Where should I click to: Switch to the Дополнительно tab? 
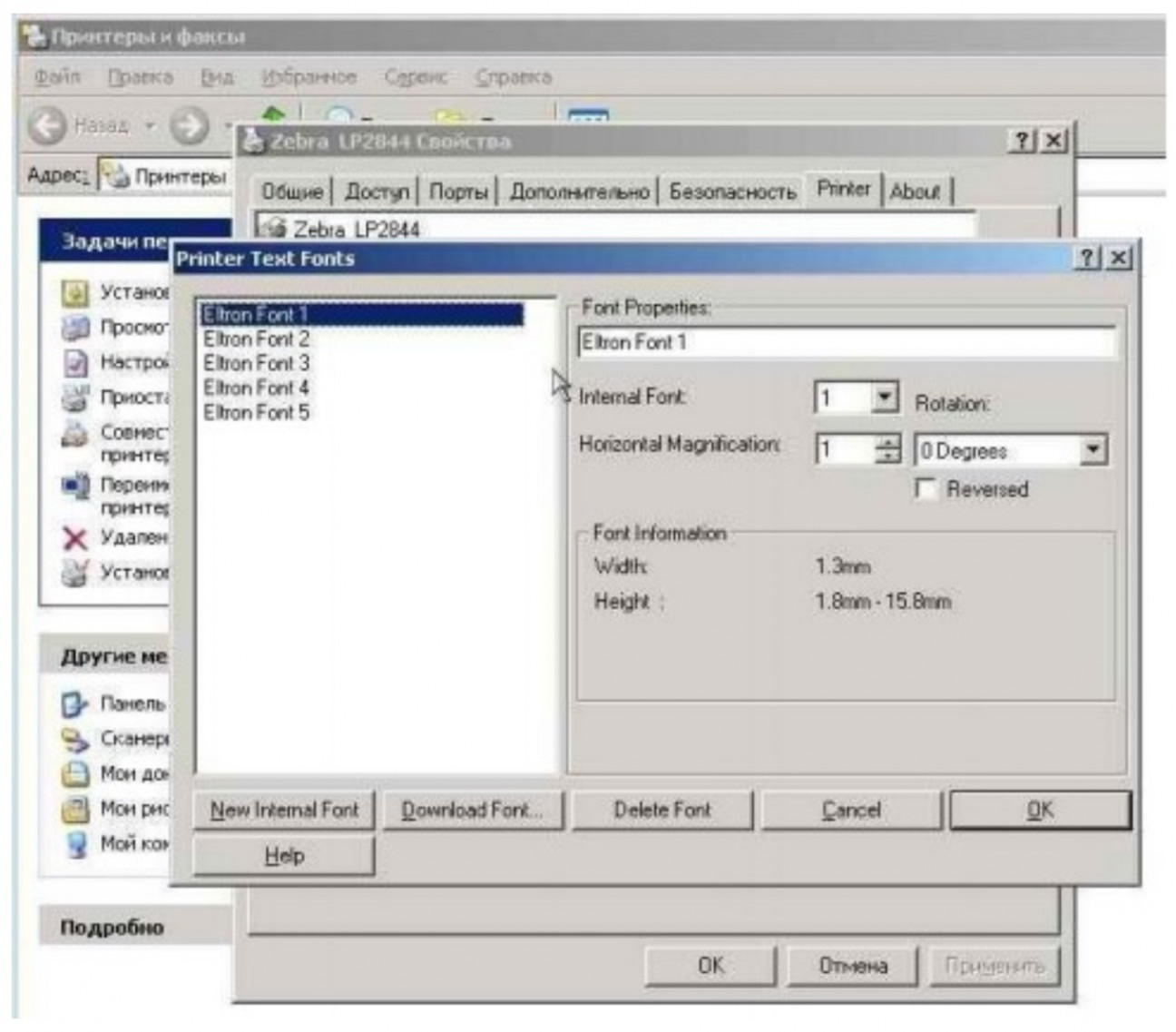[x=580, y=192]
